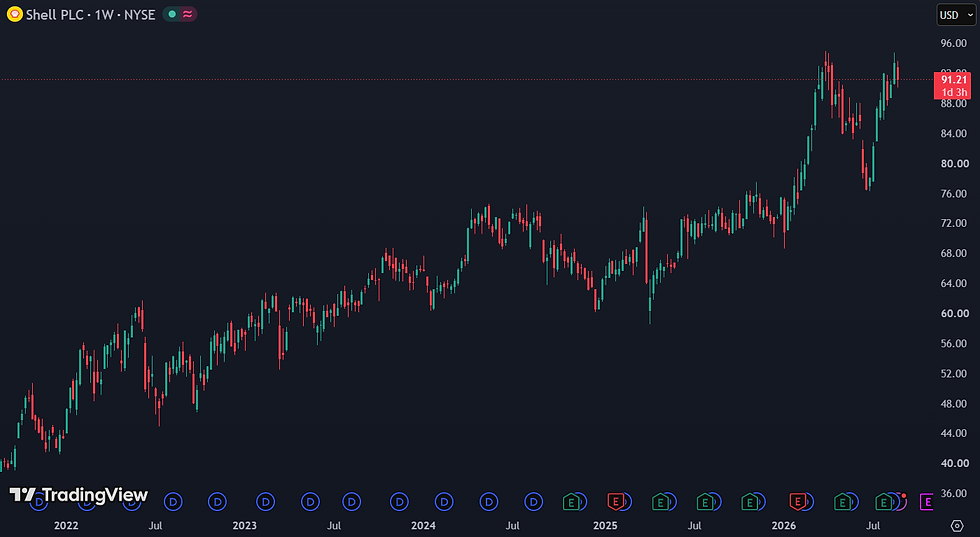Click dividend marker just after the 2023 label

coord(266,501)
